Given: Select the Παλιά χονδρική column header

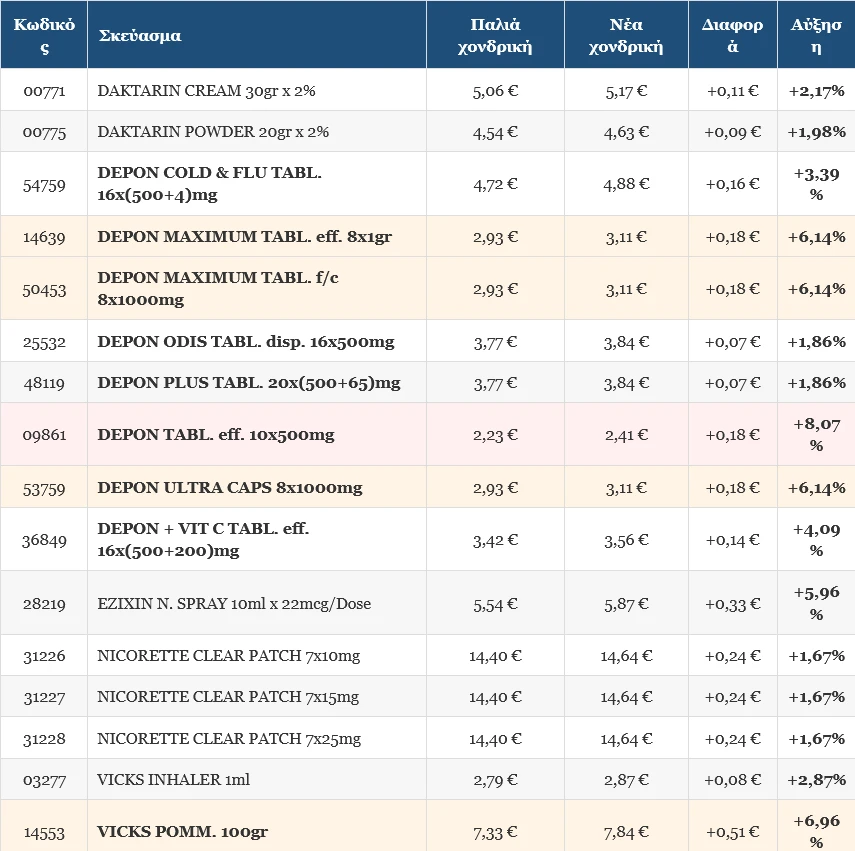Looking at the screenshot, I should tap(495, 35).
